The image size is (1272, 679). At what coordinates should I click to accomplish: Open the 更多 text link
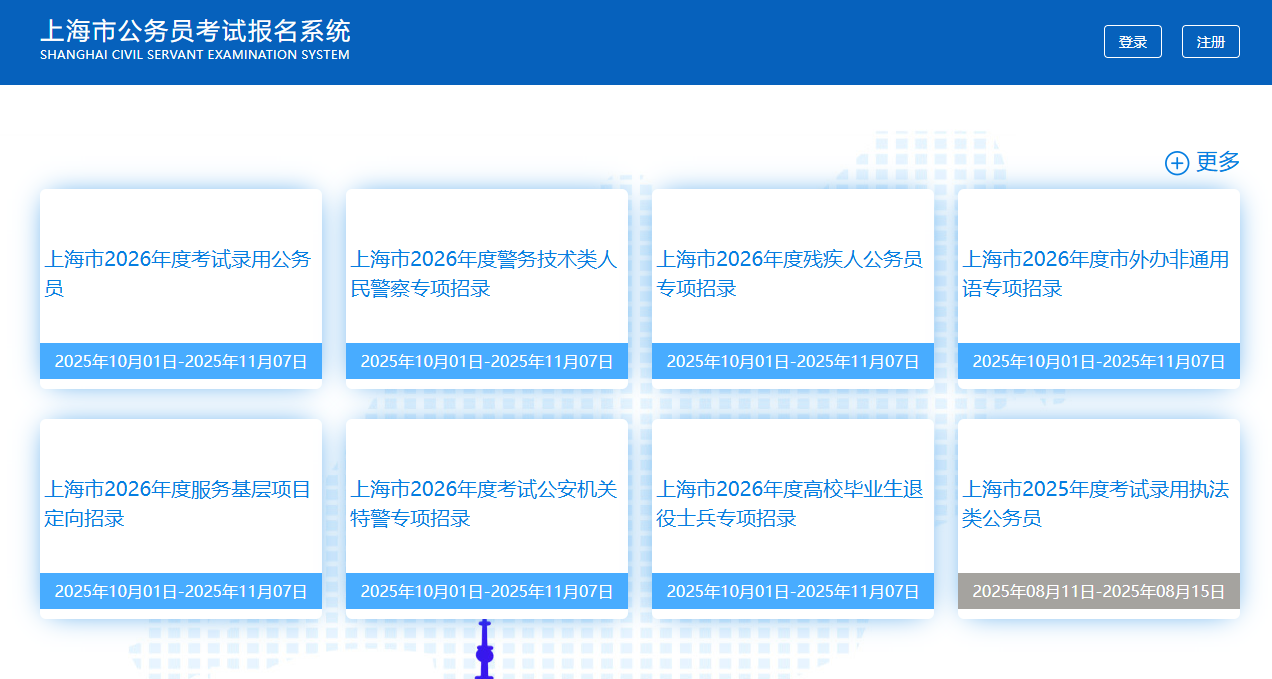1218,162
